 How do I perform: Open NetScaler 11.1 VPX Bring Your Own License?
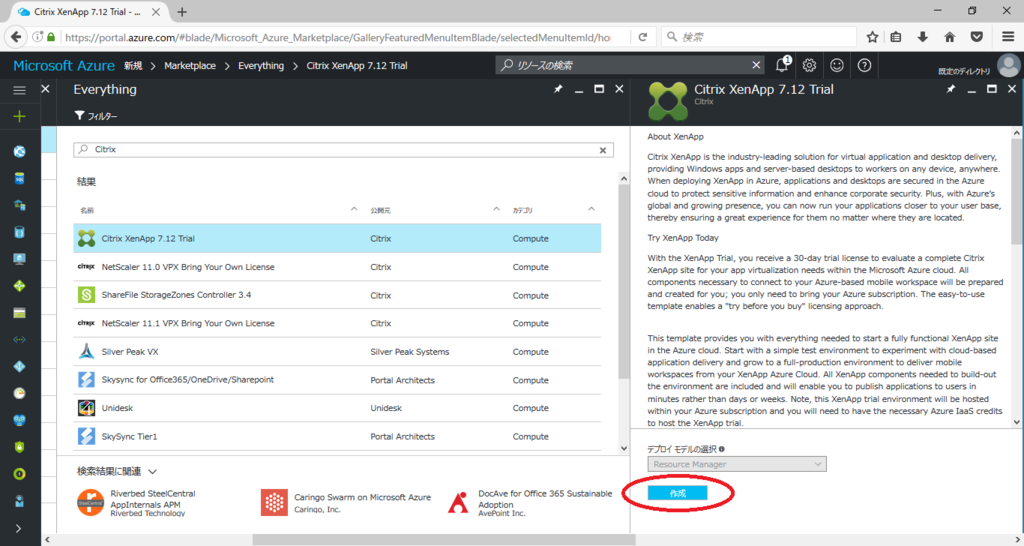coord(337,323)
